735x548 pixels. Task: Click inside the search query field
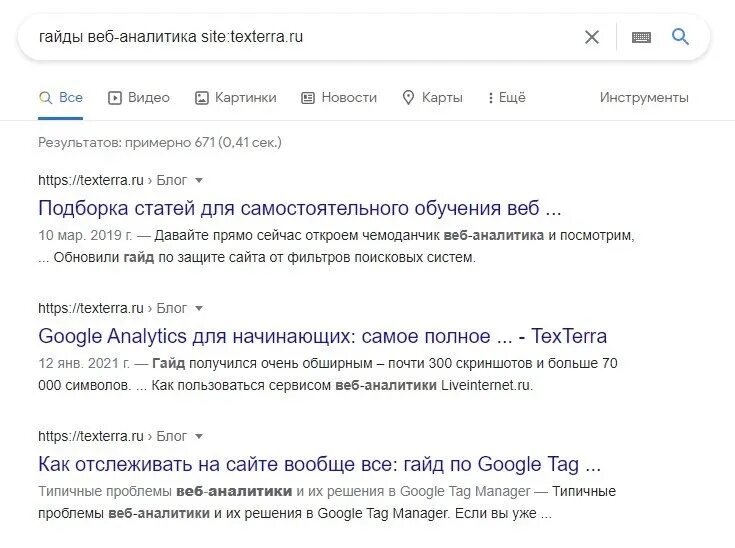click(300, 37)
